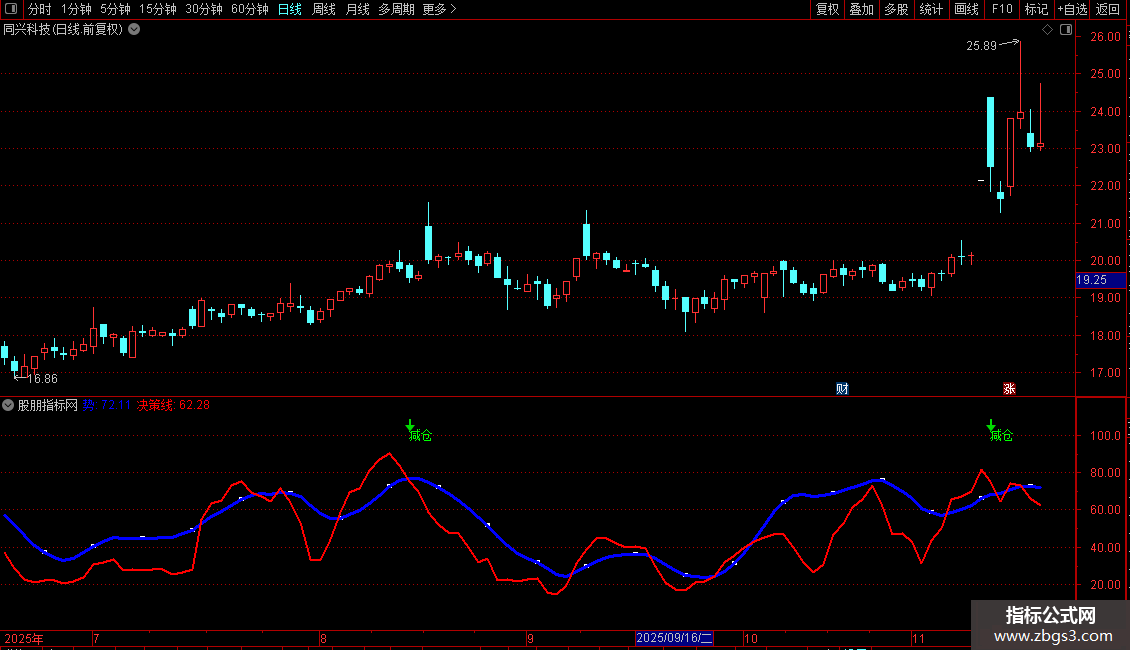Click the month 9 label on time axis
Image resolution: width=1130 pixels, height=650 pixels.
pyautogui.click(x=530, y=638)
